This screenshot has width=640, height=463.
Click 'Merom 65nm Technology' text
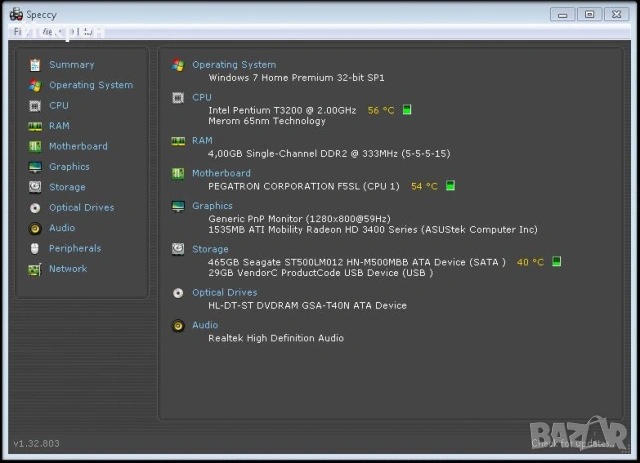pos(267,121)
